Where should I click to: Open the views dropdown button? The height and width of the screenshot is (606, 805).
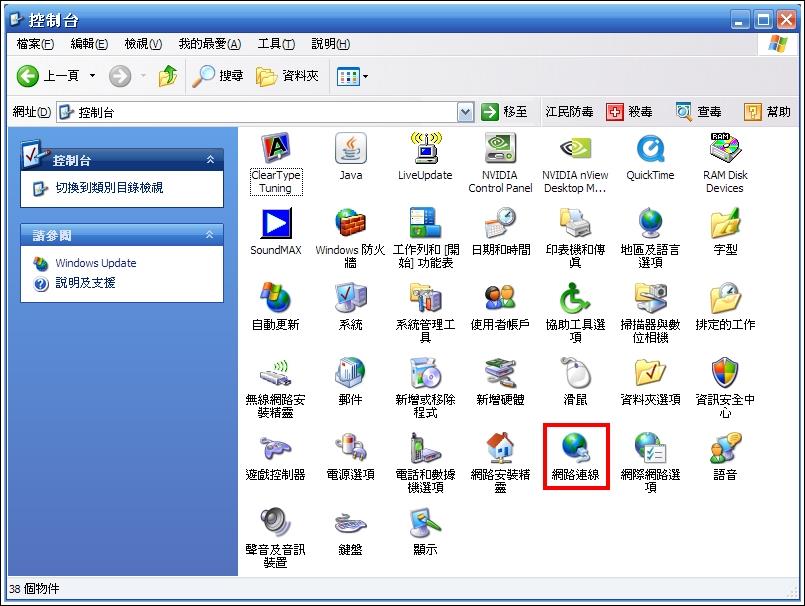pyautogui.click(x=352, y=77)
